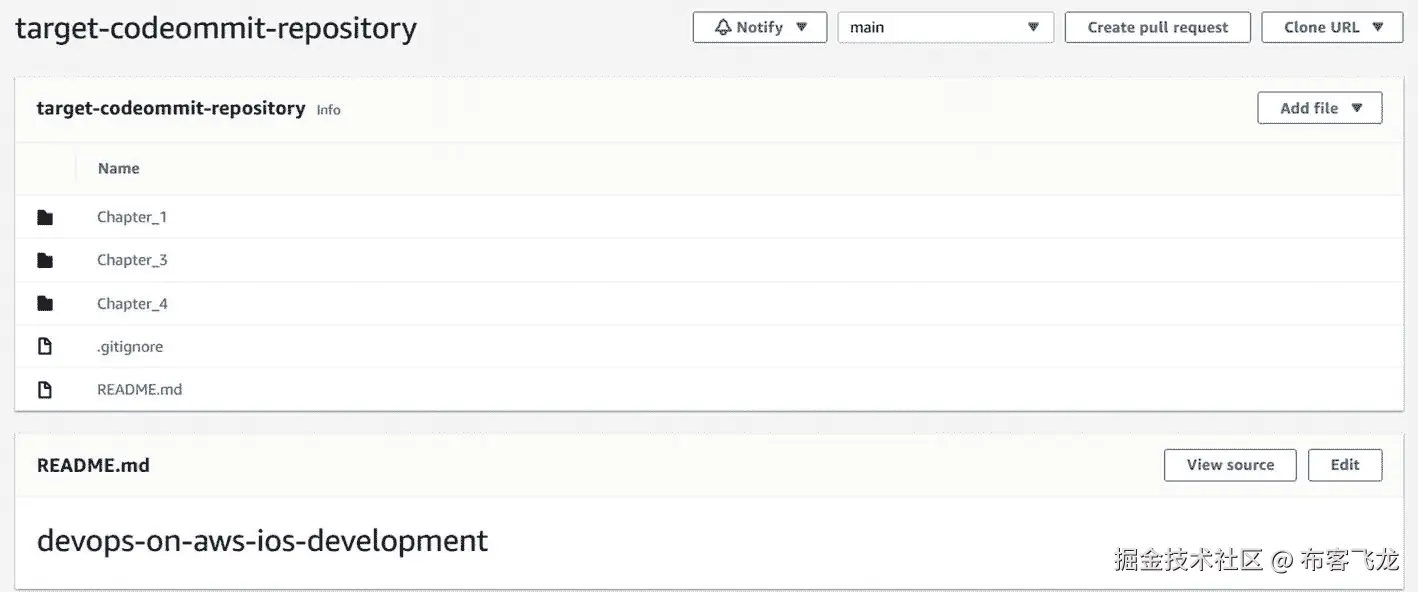Image resolution: width=1418 pixels, height=592 pixels.
Task: Click the View source button
Action: [1230, 465]
